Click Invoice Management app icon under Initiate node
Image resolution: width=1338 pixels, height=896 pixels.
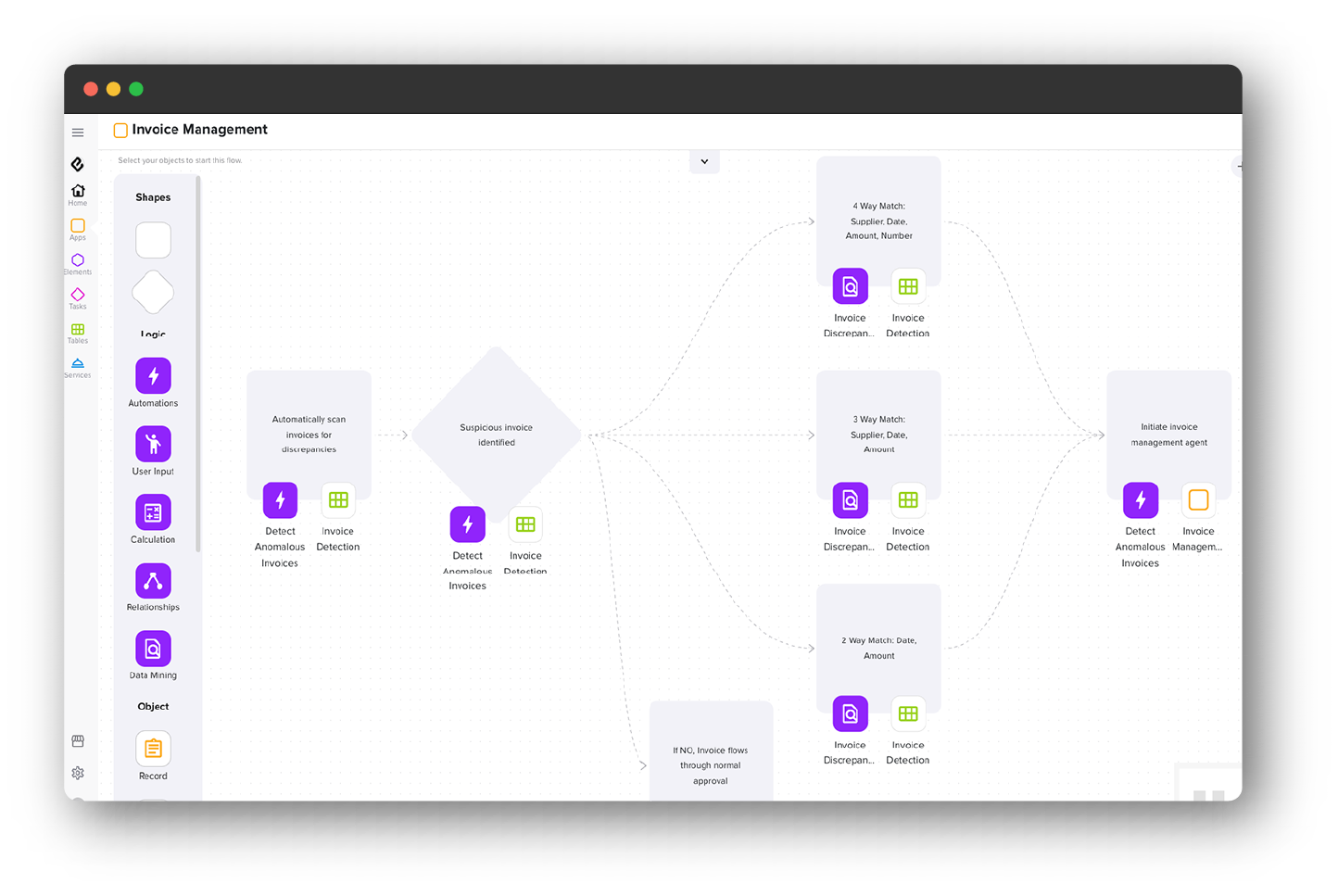[x=1198, y=500]
